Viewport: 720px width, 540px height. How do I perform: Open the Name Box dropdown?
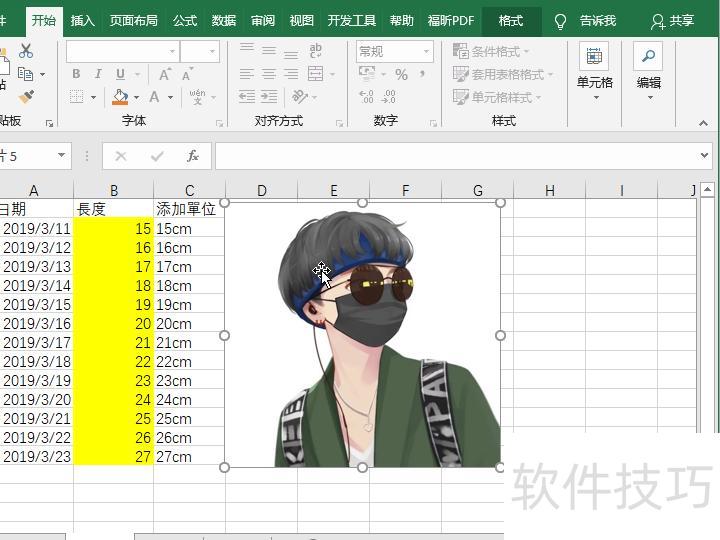click(61, 155)
